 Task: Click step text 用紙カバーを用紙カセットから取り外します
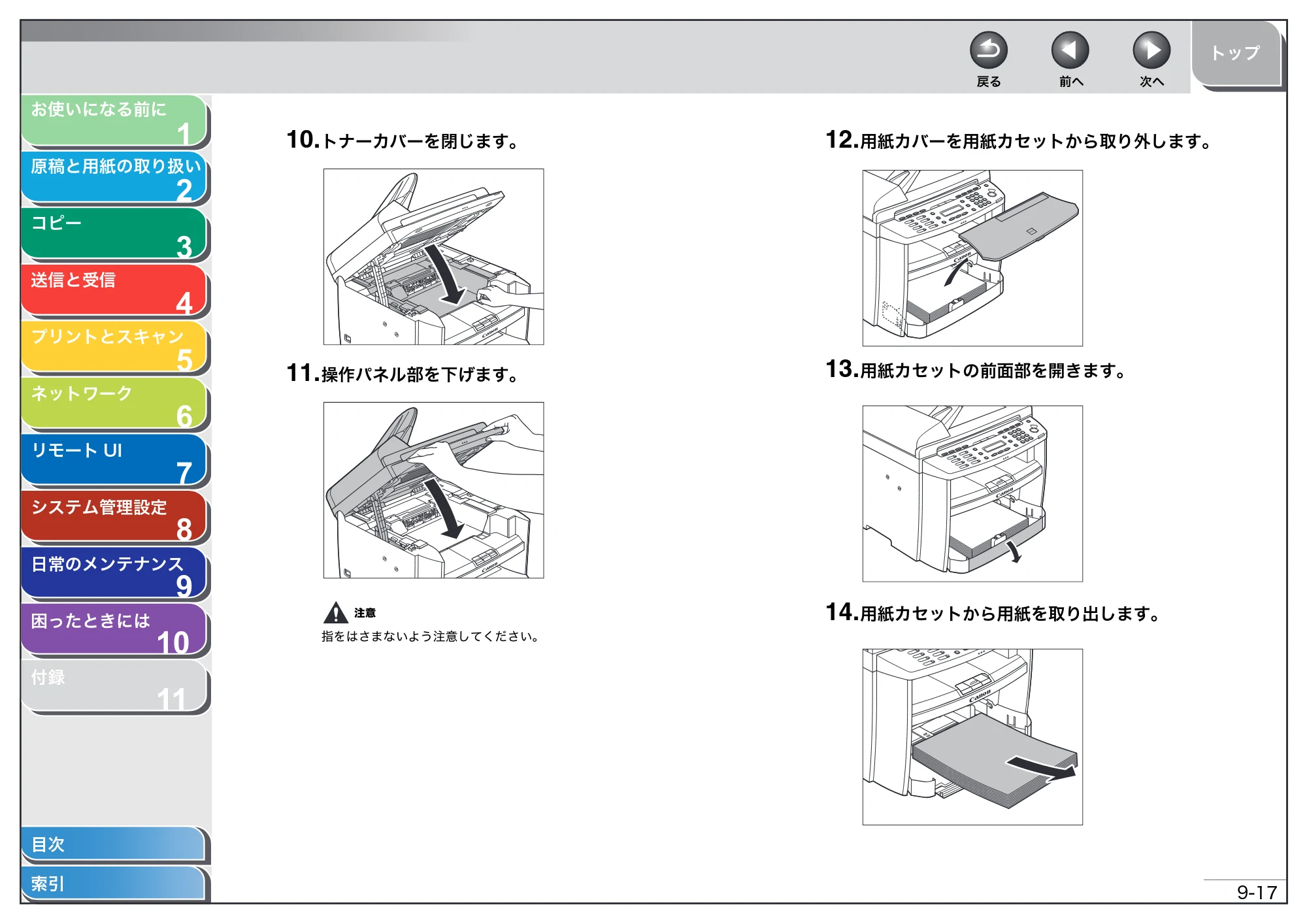click(1036, 141)
